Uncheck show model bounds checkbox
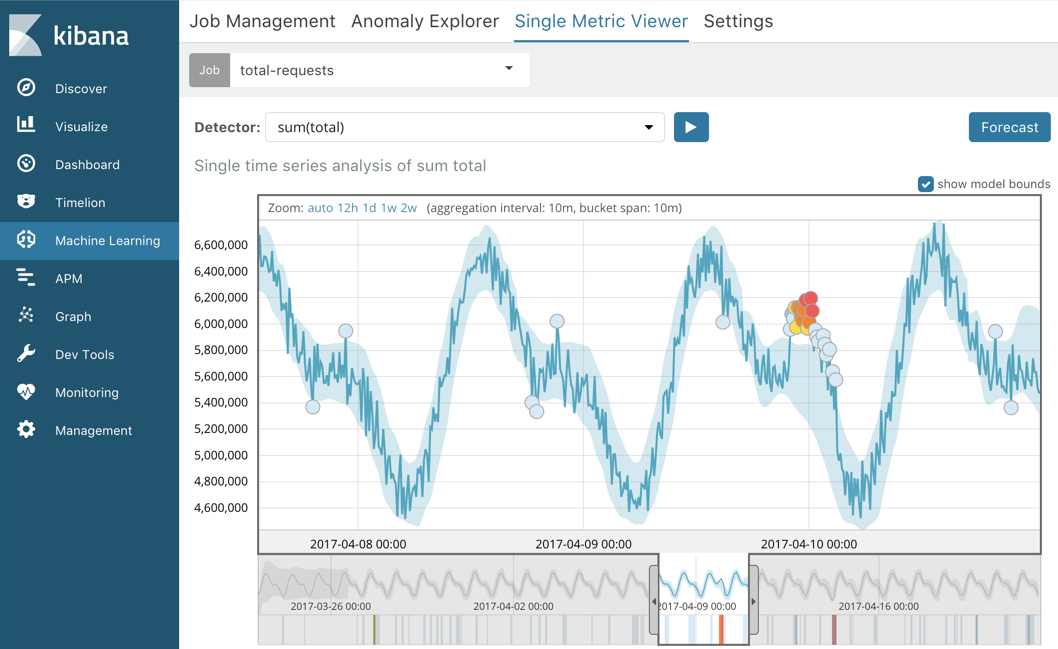 click(926, 184)
